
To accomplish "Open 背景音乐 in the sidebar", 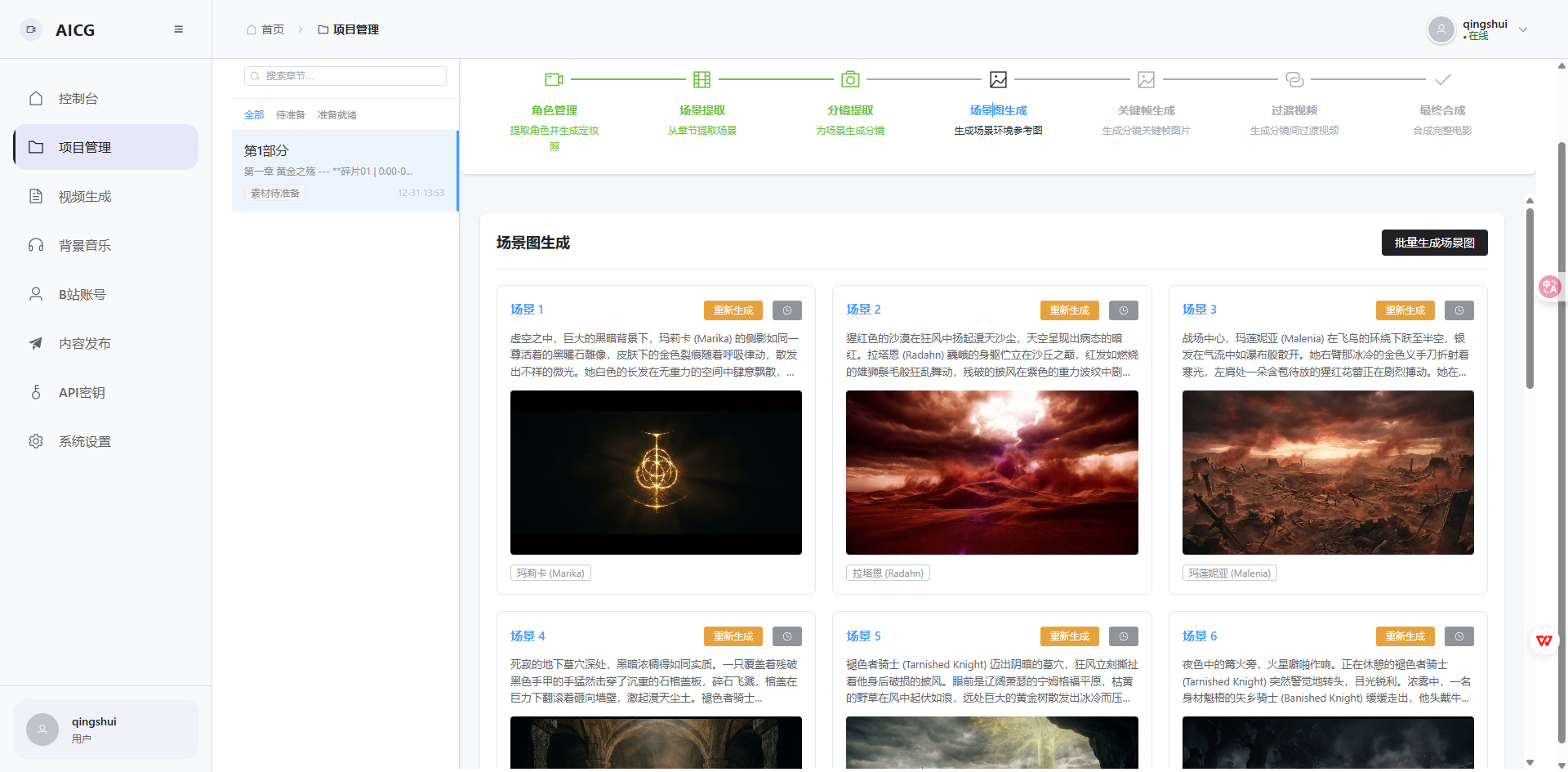I will tap(106, 245).
